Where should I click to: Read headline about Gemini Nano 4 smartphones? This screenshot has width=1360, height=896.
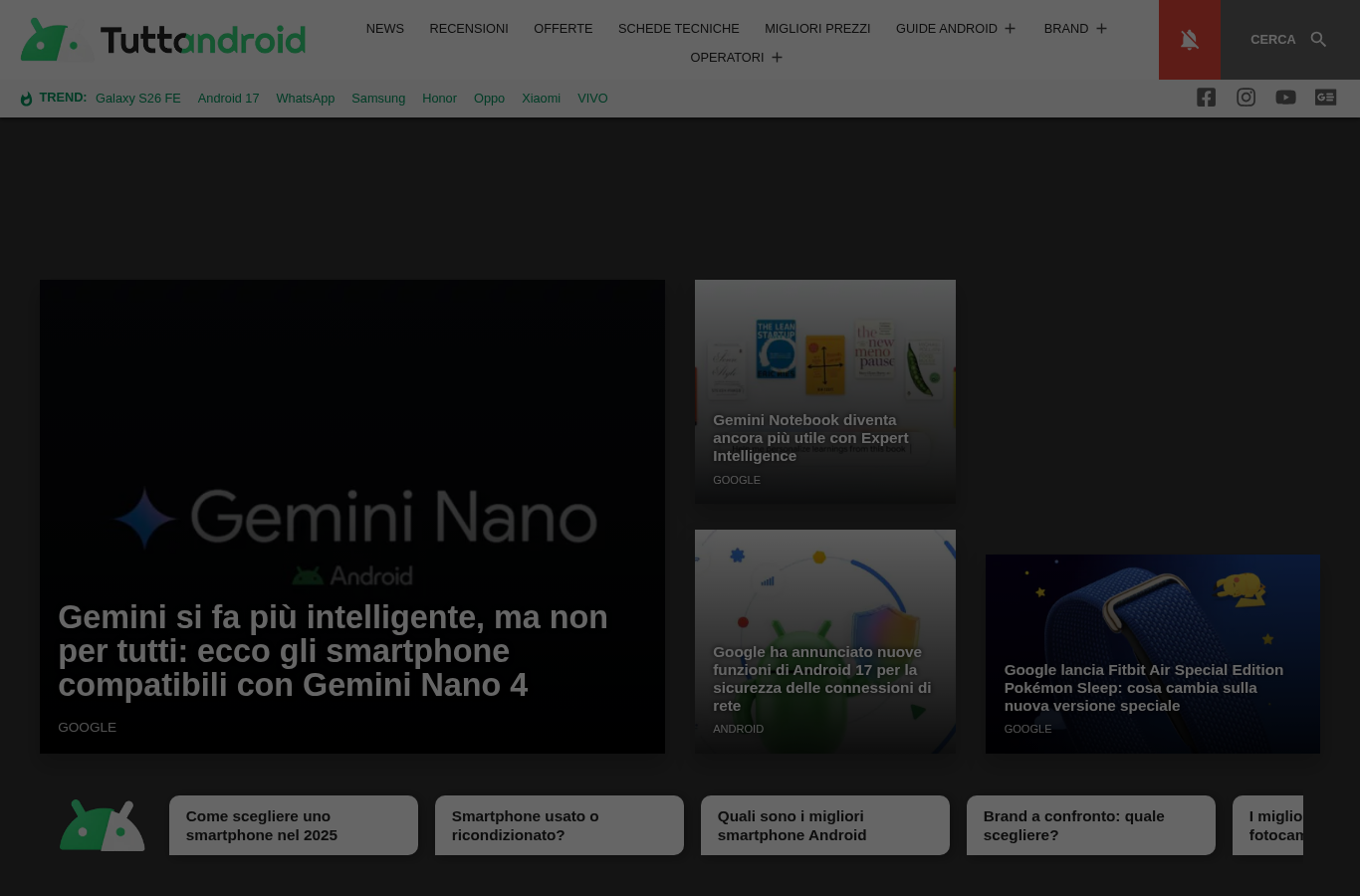pyautogui.click(x=333, y=651)
